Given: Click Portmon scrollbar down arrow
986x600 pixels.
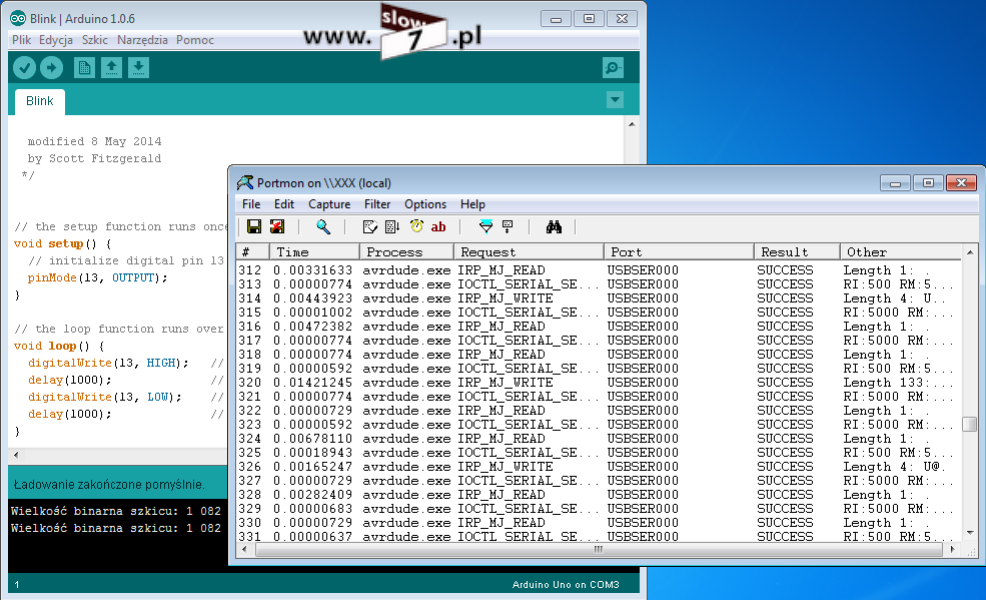Looking at the screenshot, I should pyautogui.click(x=970, y=533).
